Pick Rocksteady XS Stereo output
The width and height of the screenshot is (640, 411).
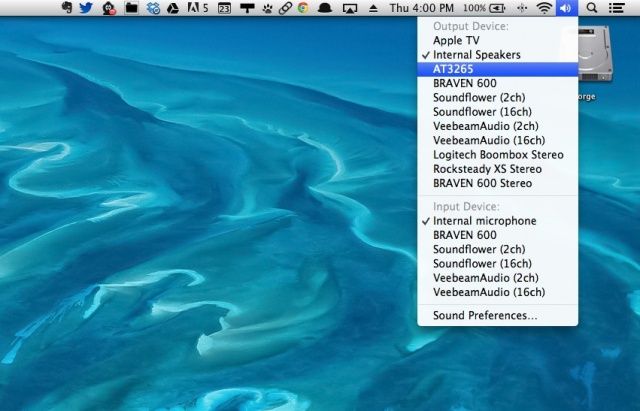tap(498, 169)
